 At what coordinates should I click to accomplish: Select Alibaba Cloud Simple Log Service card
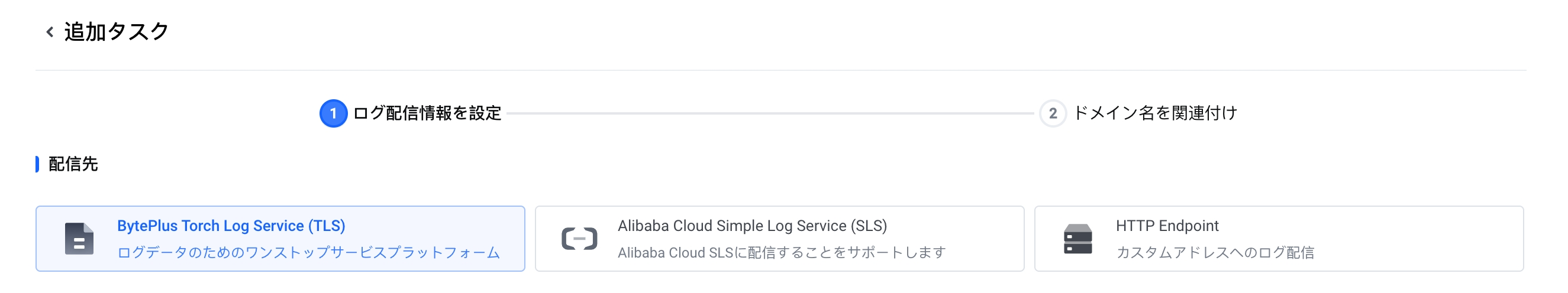tap(779, 238)
